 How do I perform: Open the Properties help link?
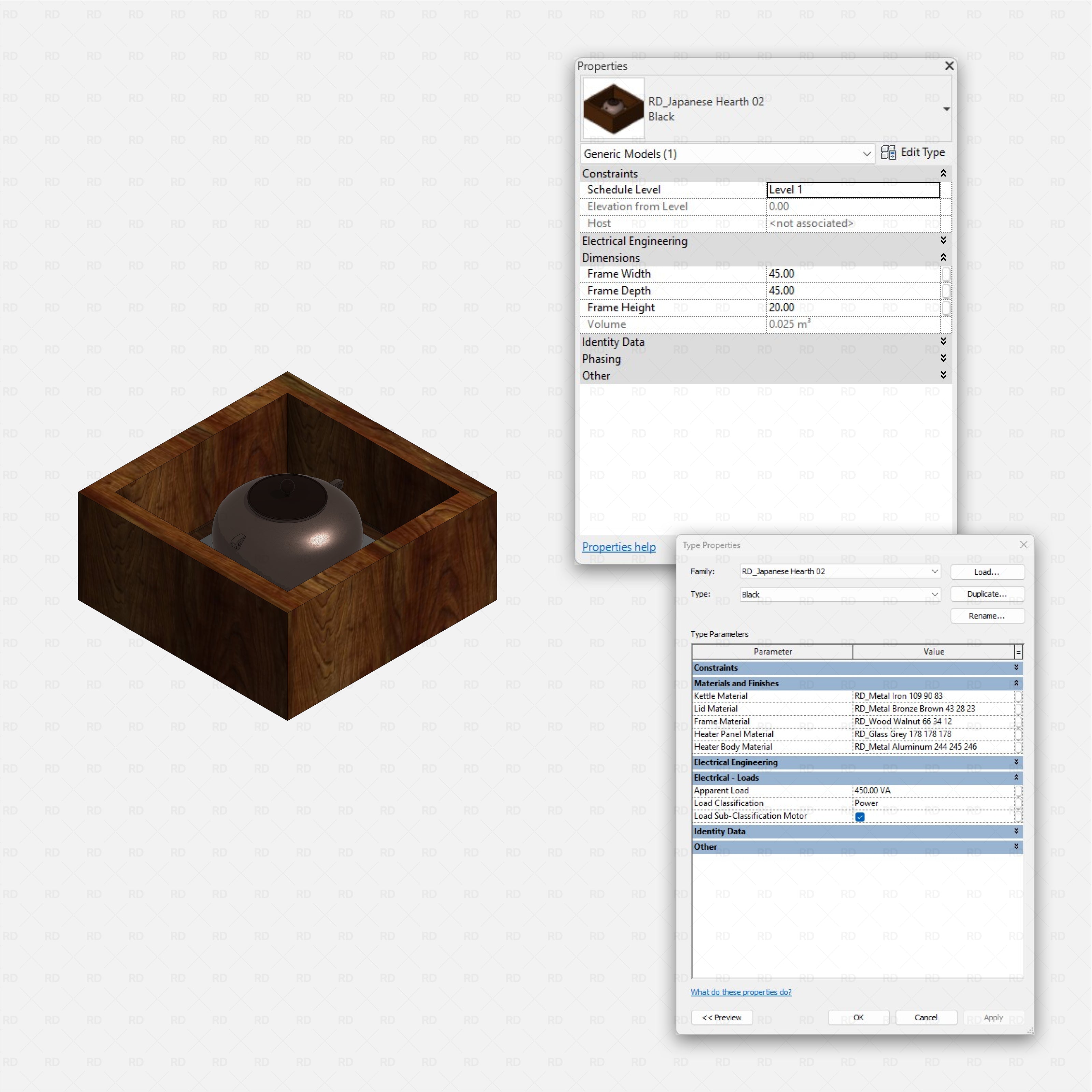pyautogui.click(x=618, y=547)
